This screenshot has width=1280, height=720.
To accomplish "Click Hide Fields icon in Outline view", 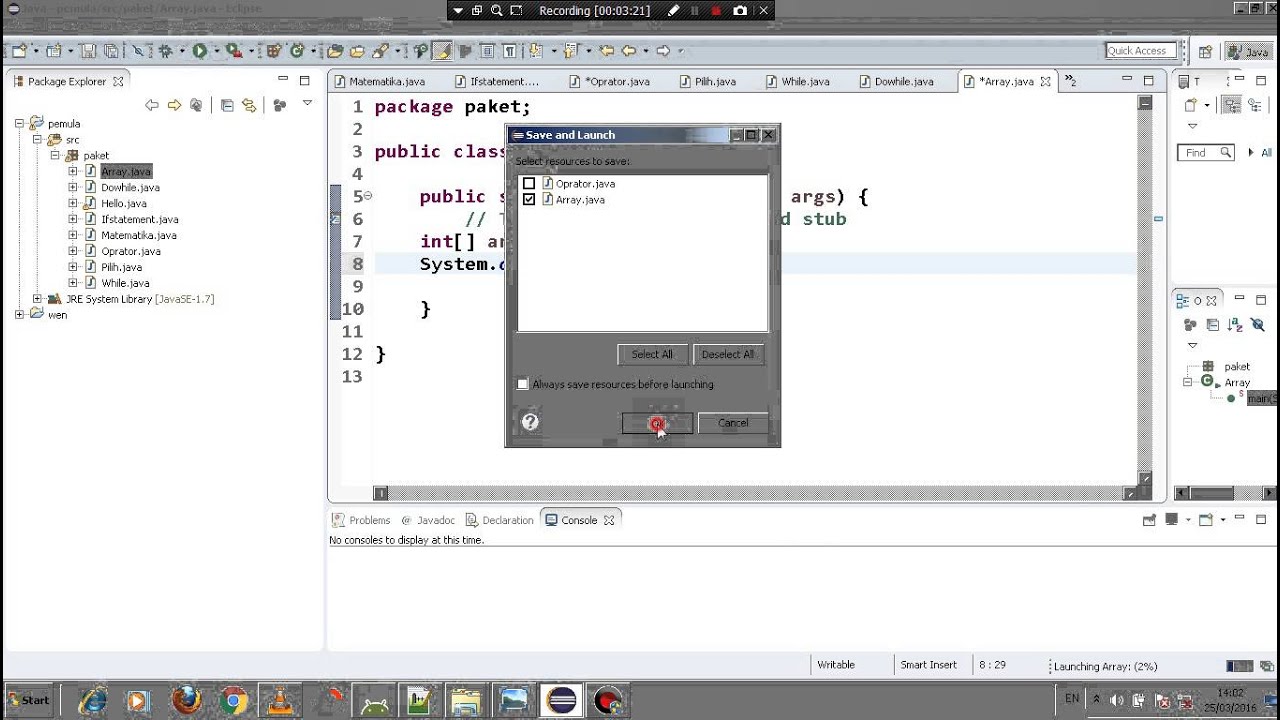I will coord(1258,325).
